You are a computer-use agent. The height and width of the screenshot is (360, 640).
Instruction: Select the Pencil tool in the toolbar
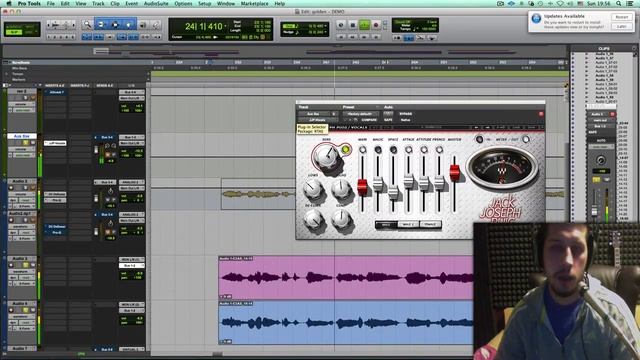pyautogui.click(x=156, y=25)
